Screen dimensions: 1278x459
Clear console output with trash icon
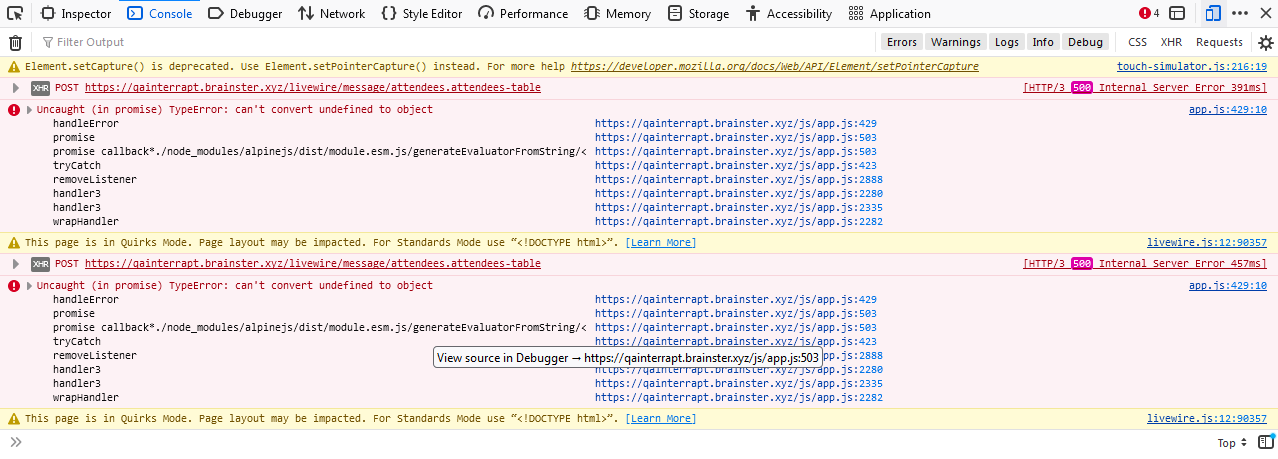[15, 42]
